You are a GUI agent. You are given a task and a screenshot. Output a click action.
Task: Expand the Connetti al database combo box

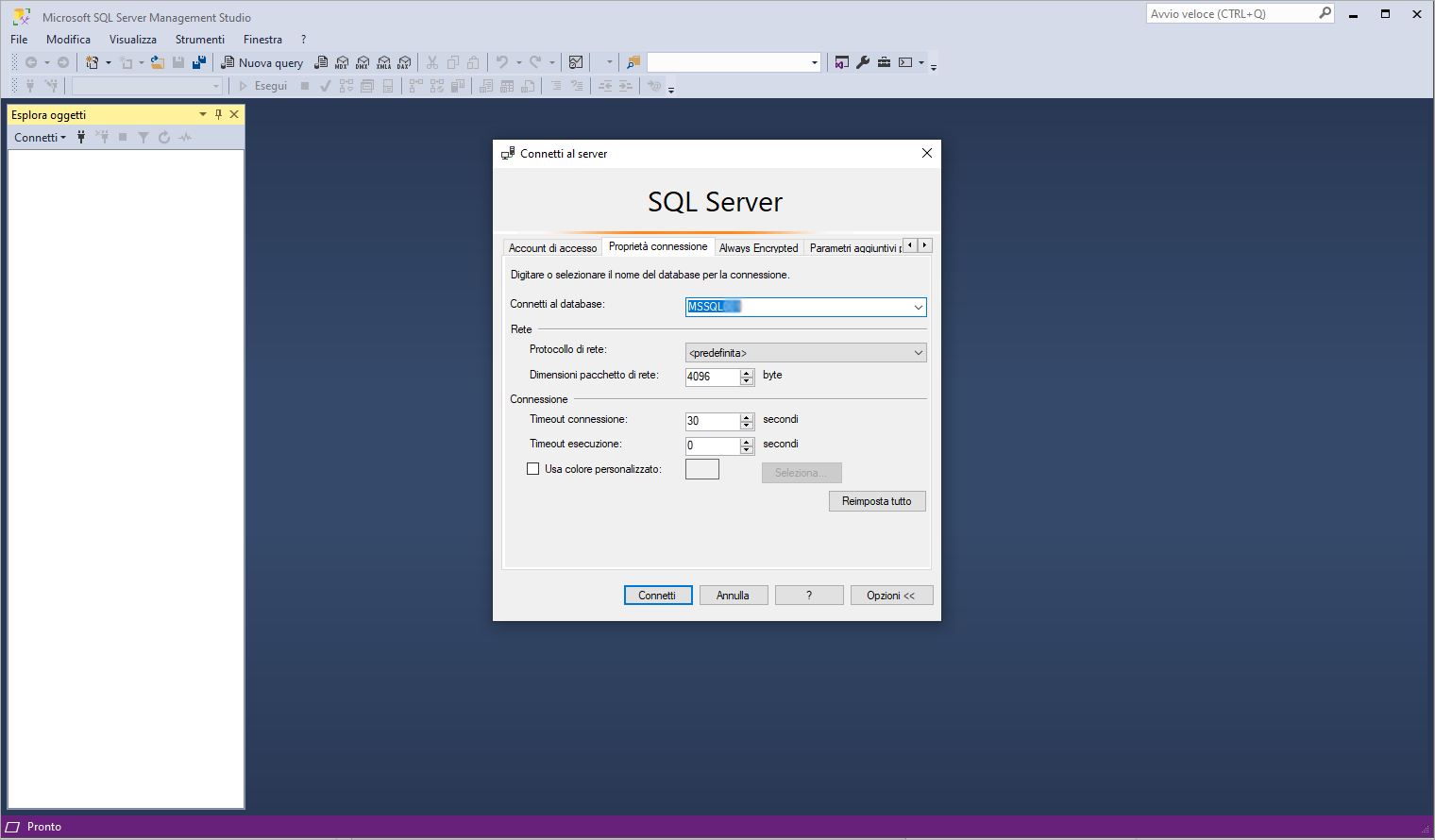pyautogui.click(x=918, y=307)
